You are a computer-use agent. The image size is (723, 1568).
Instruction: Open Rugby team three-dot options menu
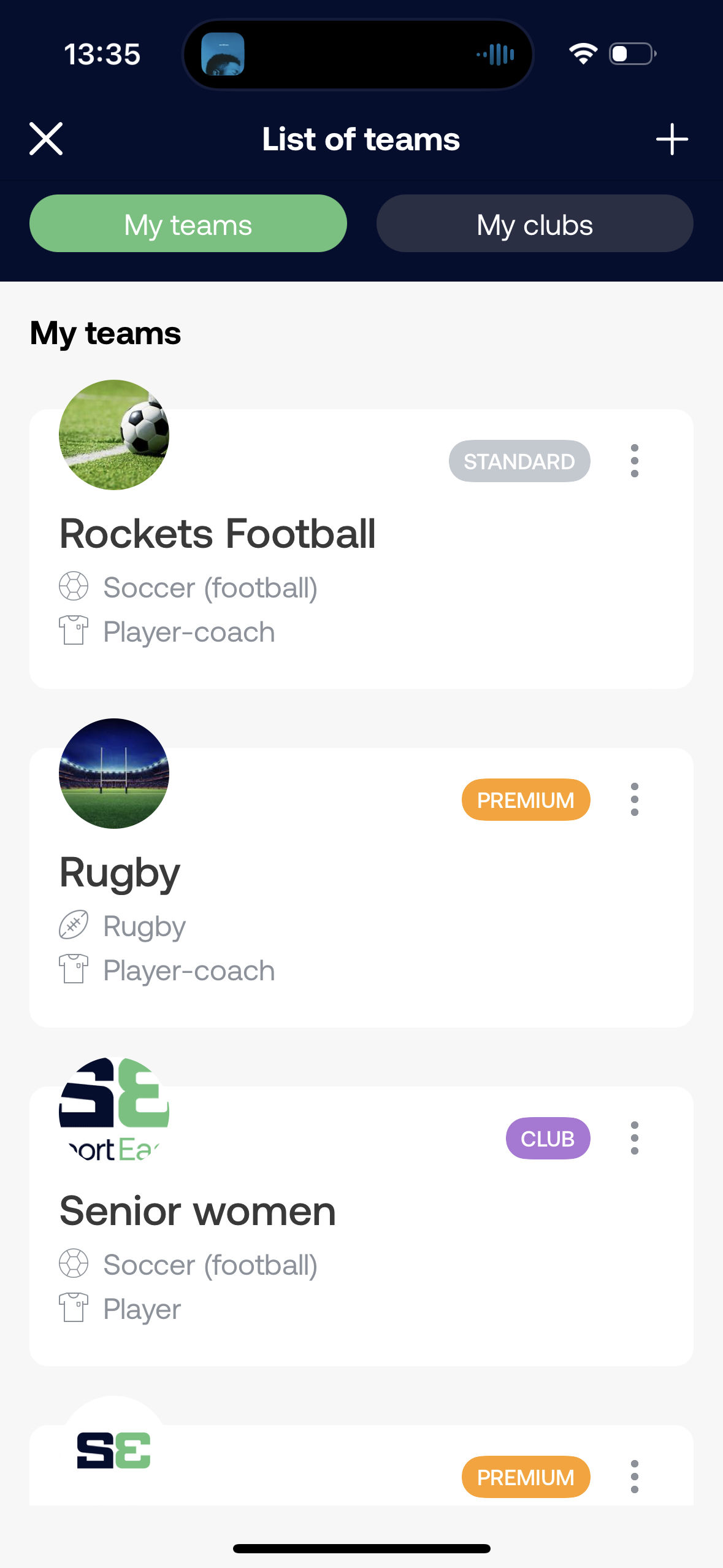click(635, 799)
